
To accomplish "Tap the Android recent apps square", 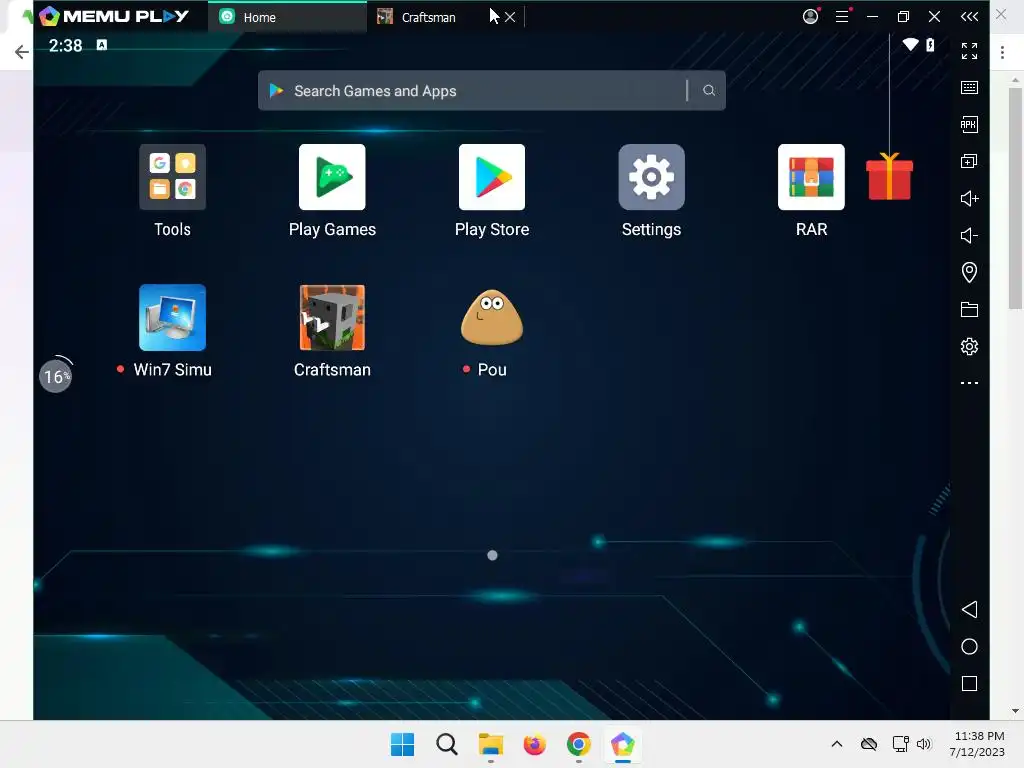I will (x=969, y=684).
